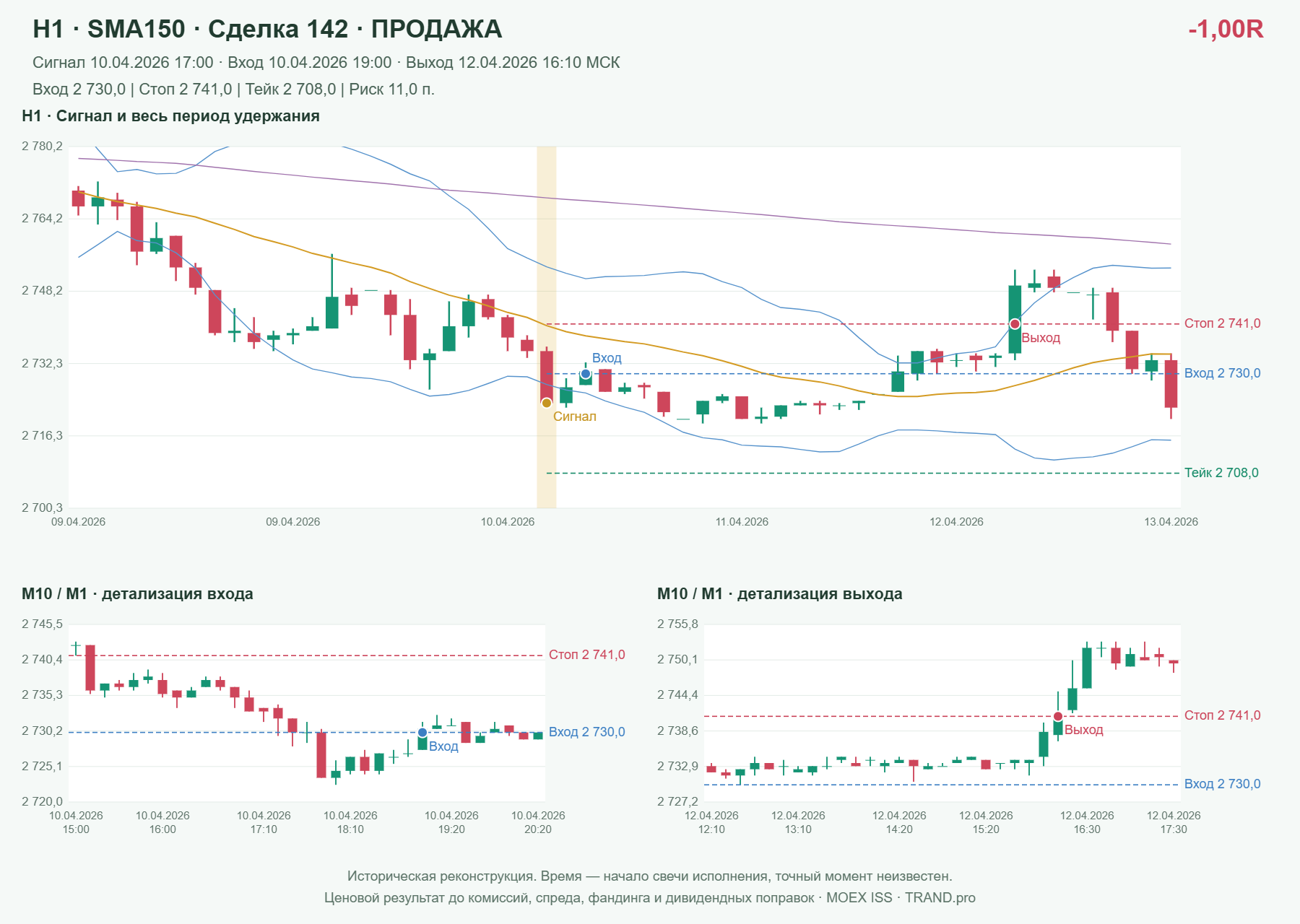Click the 'Вход 2 730,0' label in exit detail chart
This screenshot has height=924, width=1300.
coord(1222,784)
